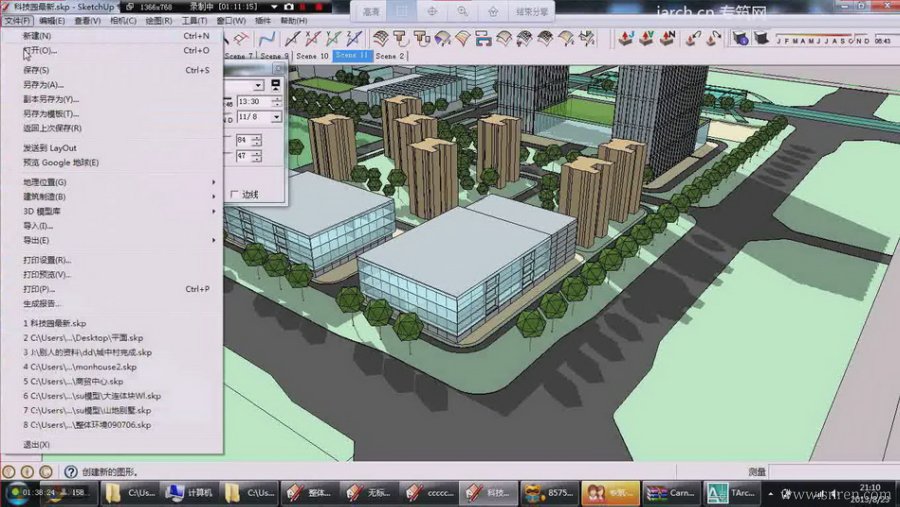Click the Google Earth get-location icon
Image resolution: width=900 pixels, height=507 pixels.
tap(627, 39)
